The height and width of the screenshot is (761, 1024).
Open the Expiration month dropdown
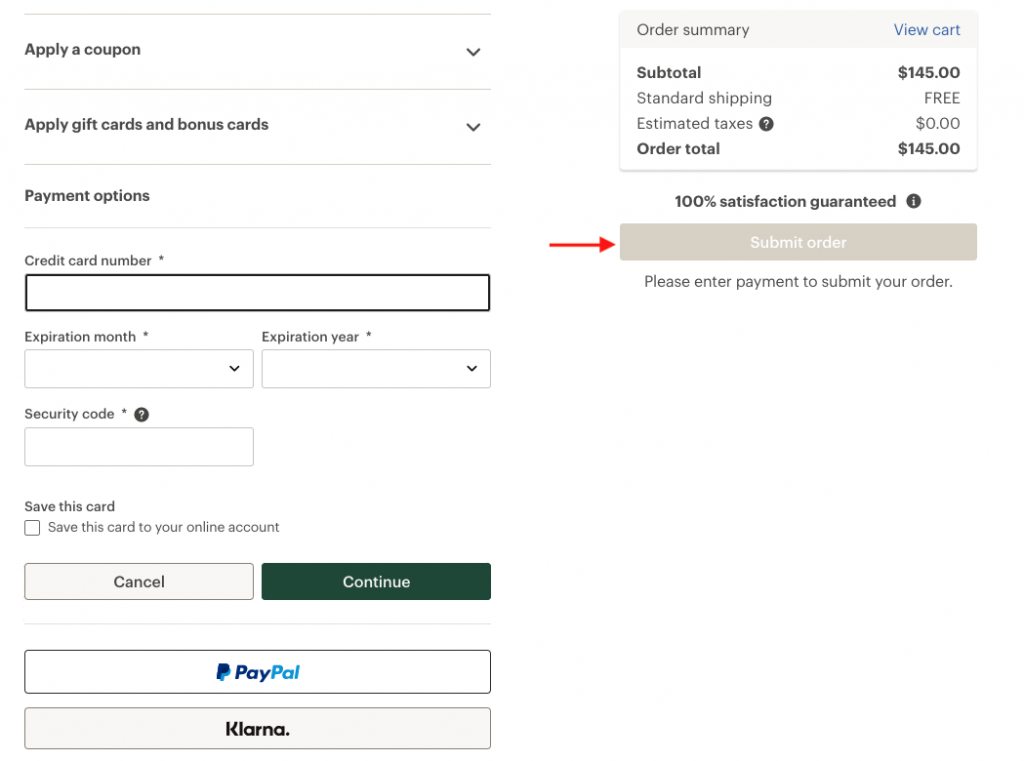pos(139,368)
